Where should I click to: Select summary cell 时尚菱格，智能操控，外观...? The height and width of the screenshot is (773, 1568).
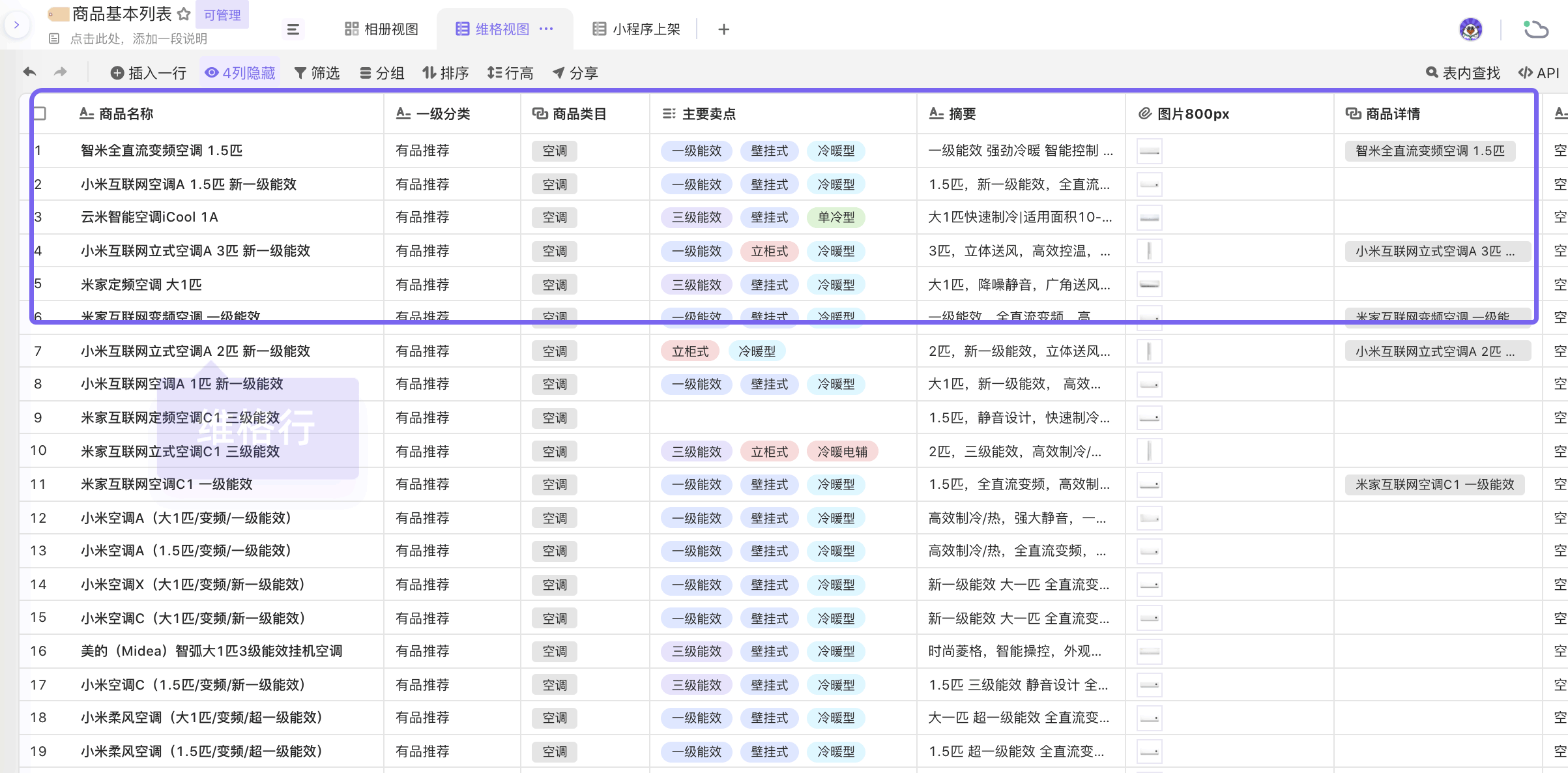(1021, 651)
